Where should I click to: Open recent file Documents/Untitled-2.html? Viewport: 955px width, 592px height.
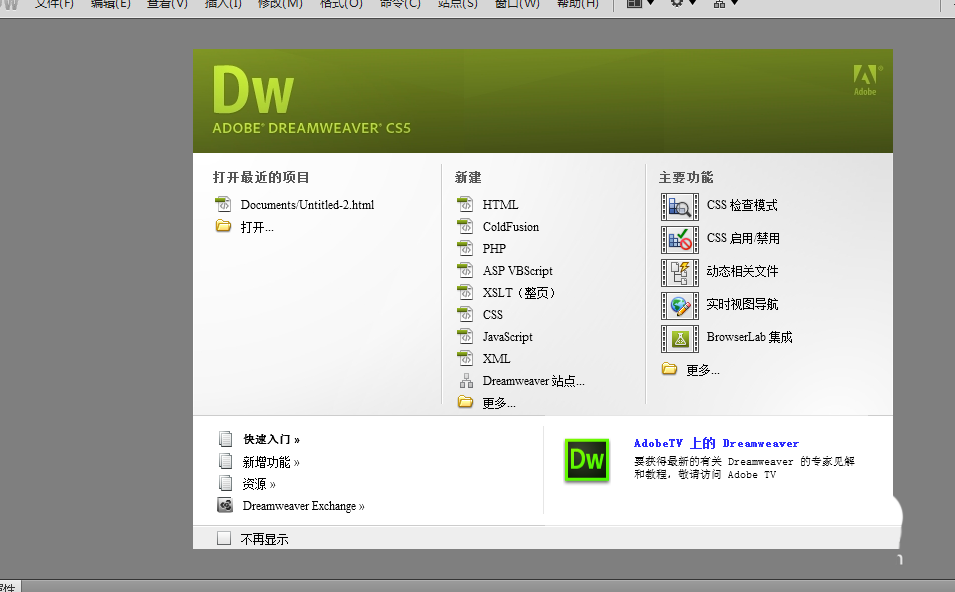pyautogui.click(x=307, y=205)
